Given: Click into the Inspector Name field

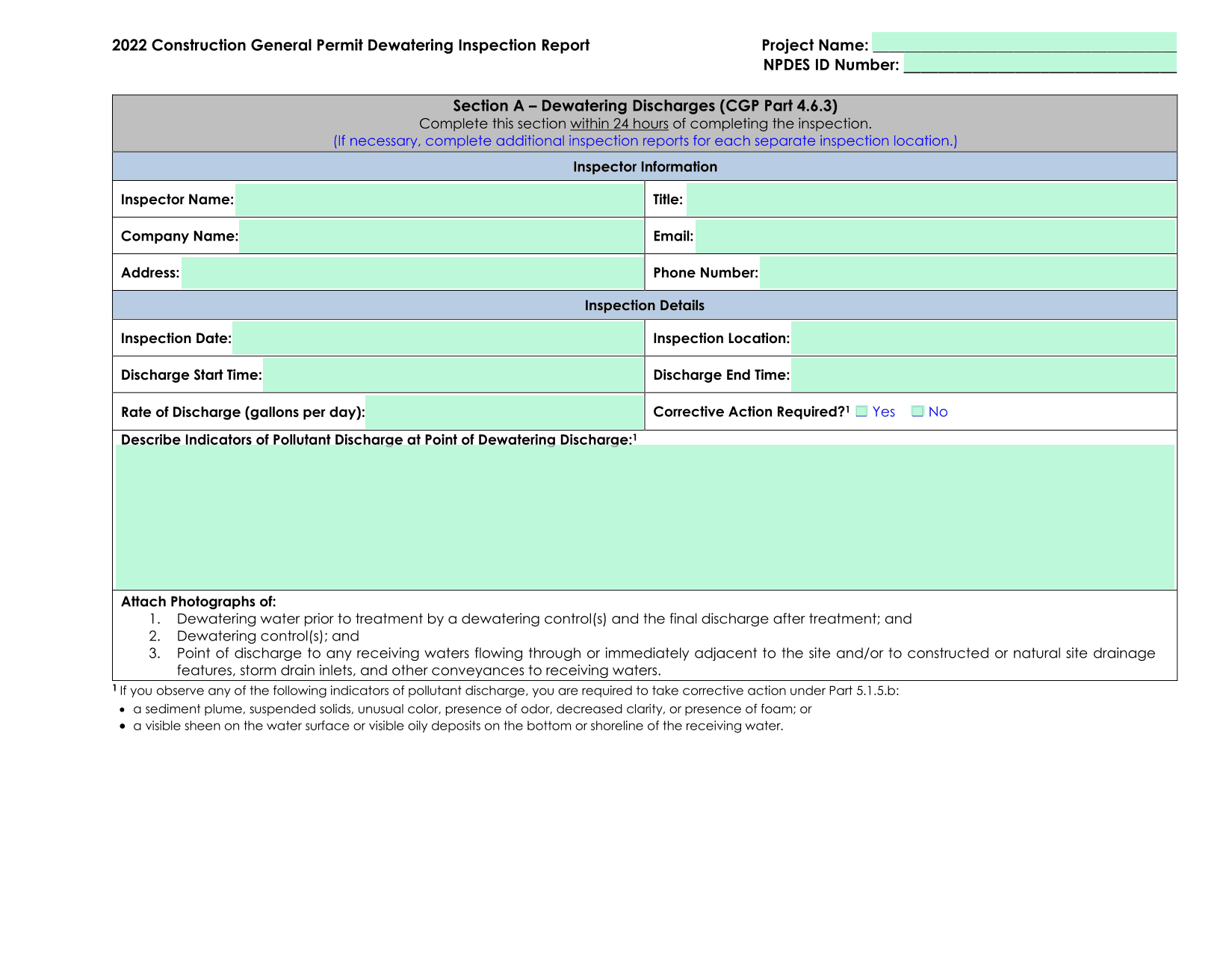Looking at the screenshot, I should click(x=439, y=200).
